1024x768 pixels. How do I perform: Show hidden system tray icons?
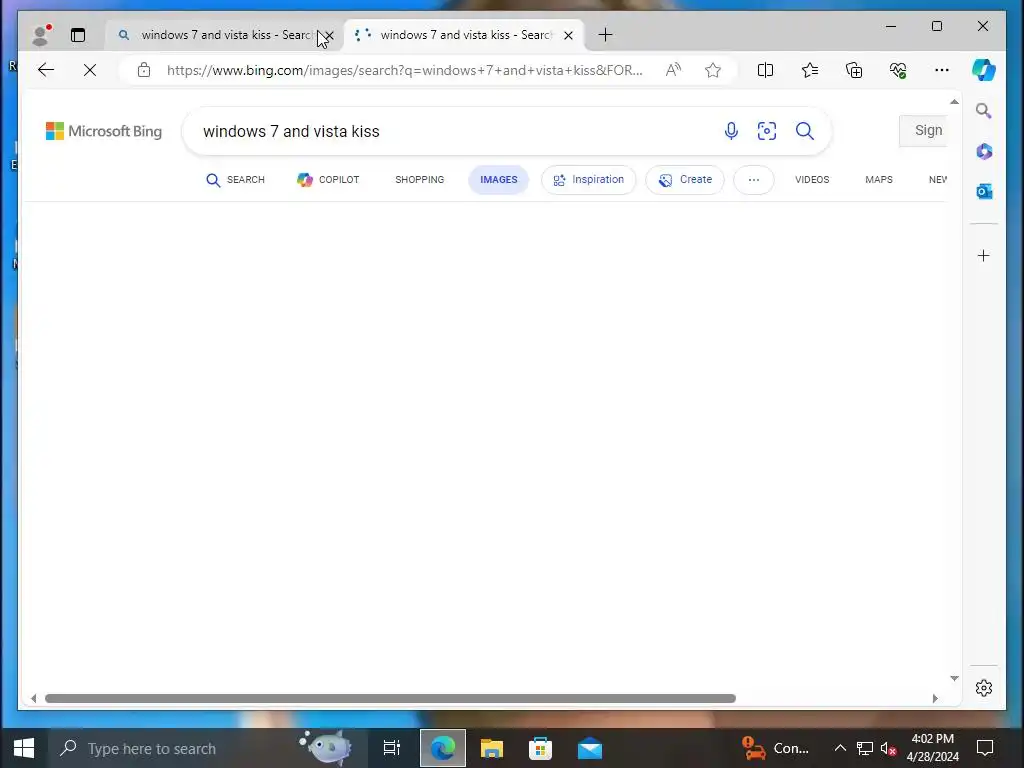click(840, 748)
